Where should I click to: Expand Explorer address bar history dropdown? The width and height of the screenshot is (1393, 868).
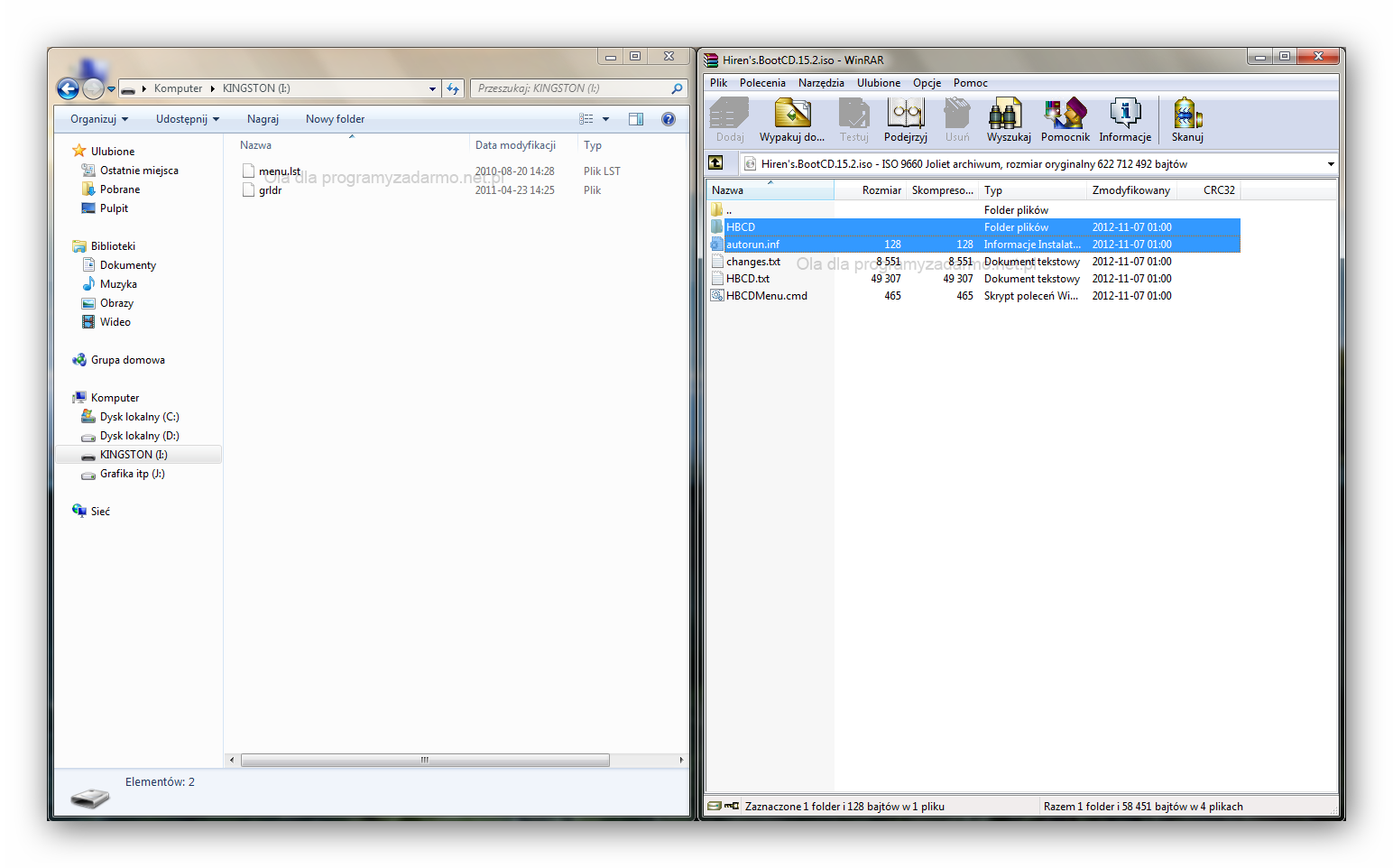tap(433, 88)
